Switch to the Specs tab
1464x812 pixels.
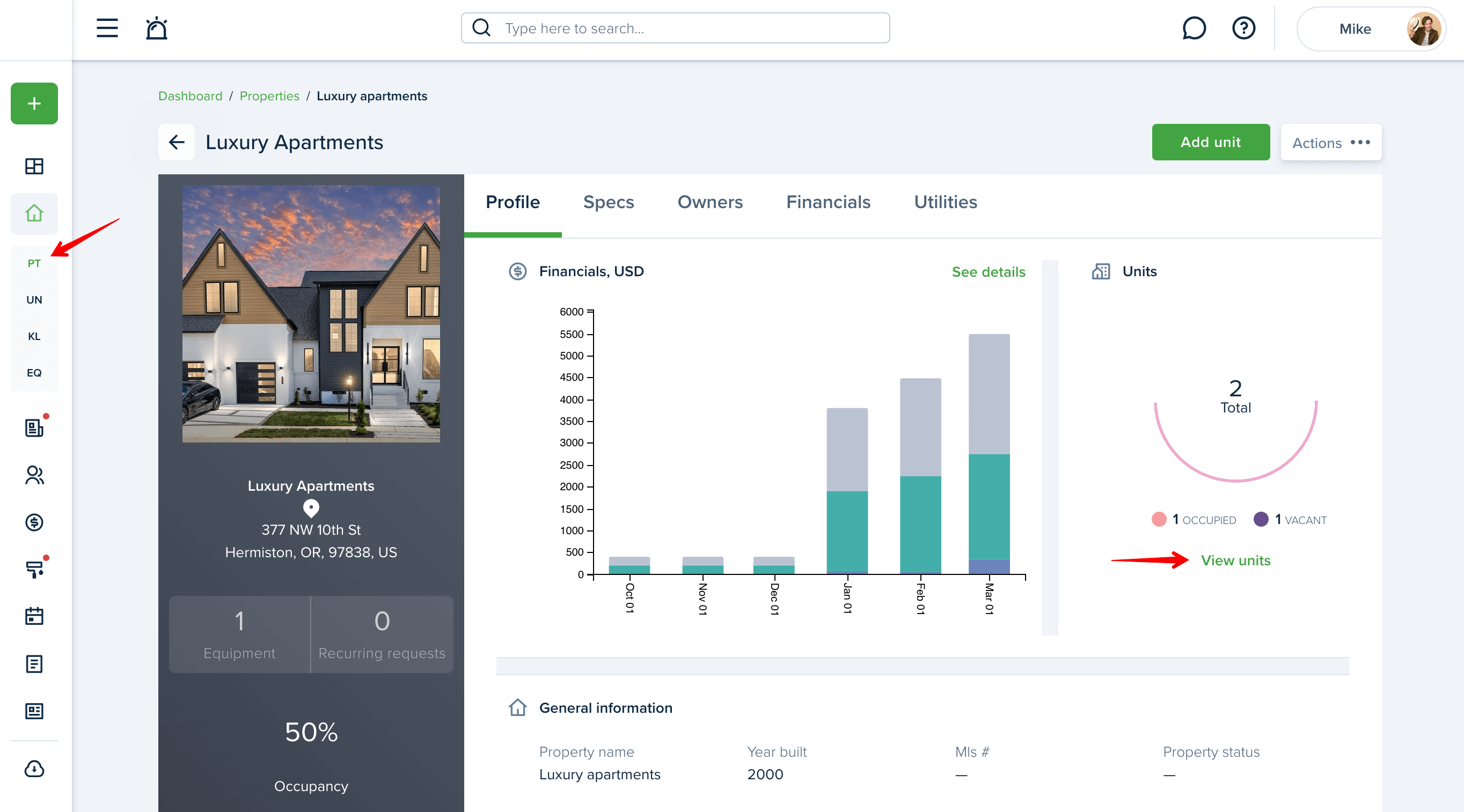[x=608, y=202]
